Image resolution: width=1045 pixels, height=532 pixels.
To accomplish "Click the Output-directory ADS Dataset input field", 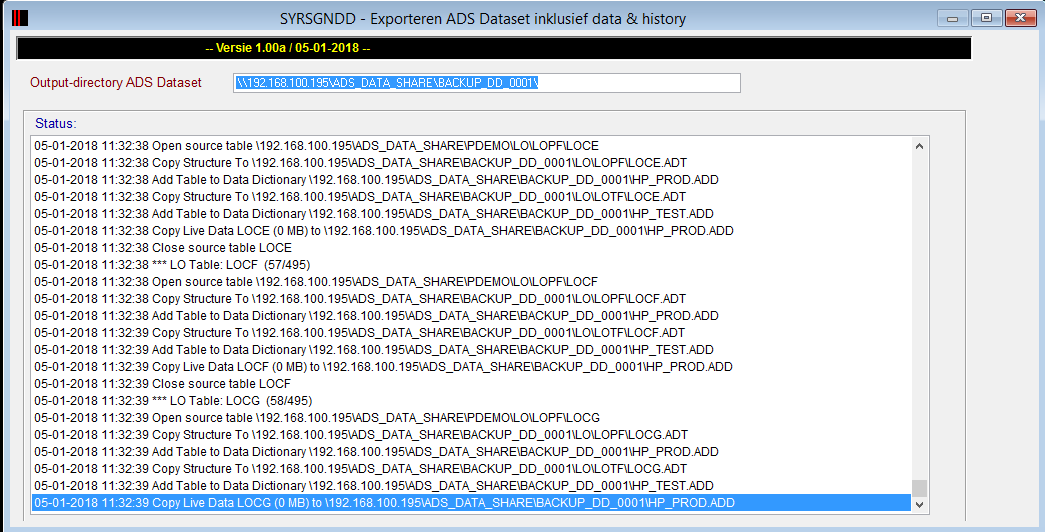I will pyautogui.click(x=487, y=83).
